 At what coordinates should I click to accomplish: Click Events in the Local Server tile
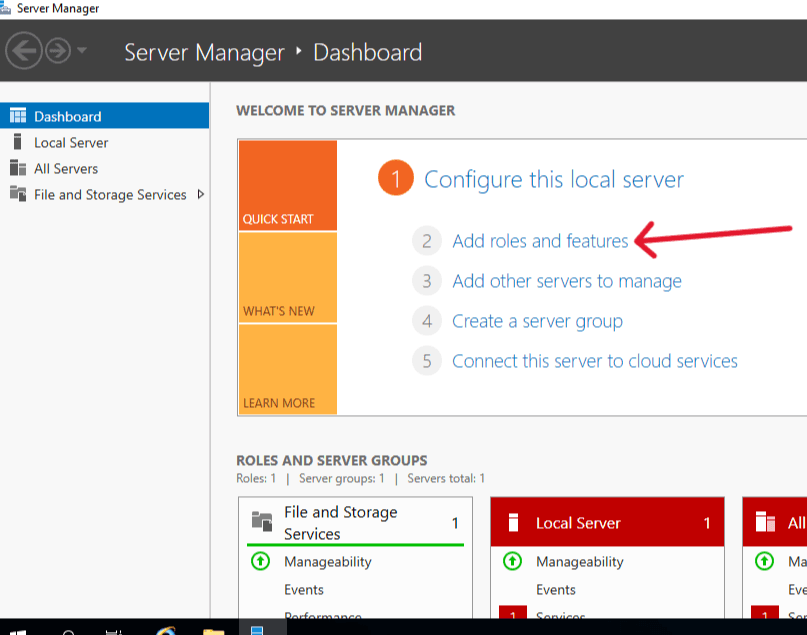(556, 590)
